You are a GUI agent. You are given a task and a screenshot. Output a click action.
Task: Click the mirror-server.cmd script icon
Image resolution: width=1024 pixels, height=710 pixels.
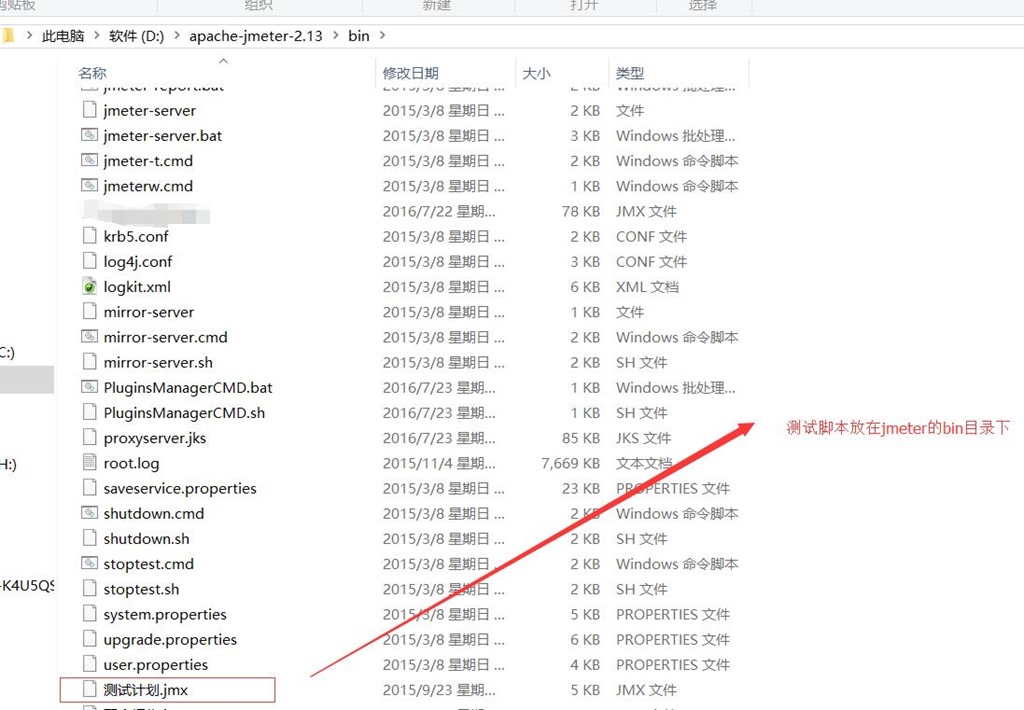[x=89, y=336]
